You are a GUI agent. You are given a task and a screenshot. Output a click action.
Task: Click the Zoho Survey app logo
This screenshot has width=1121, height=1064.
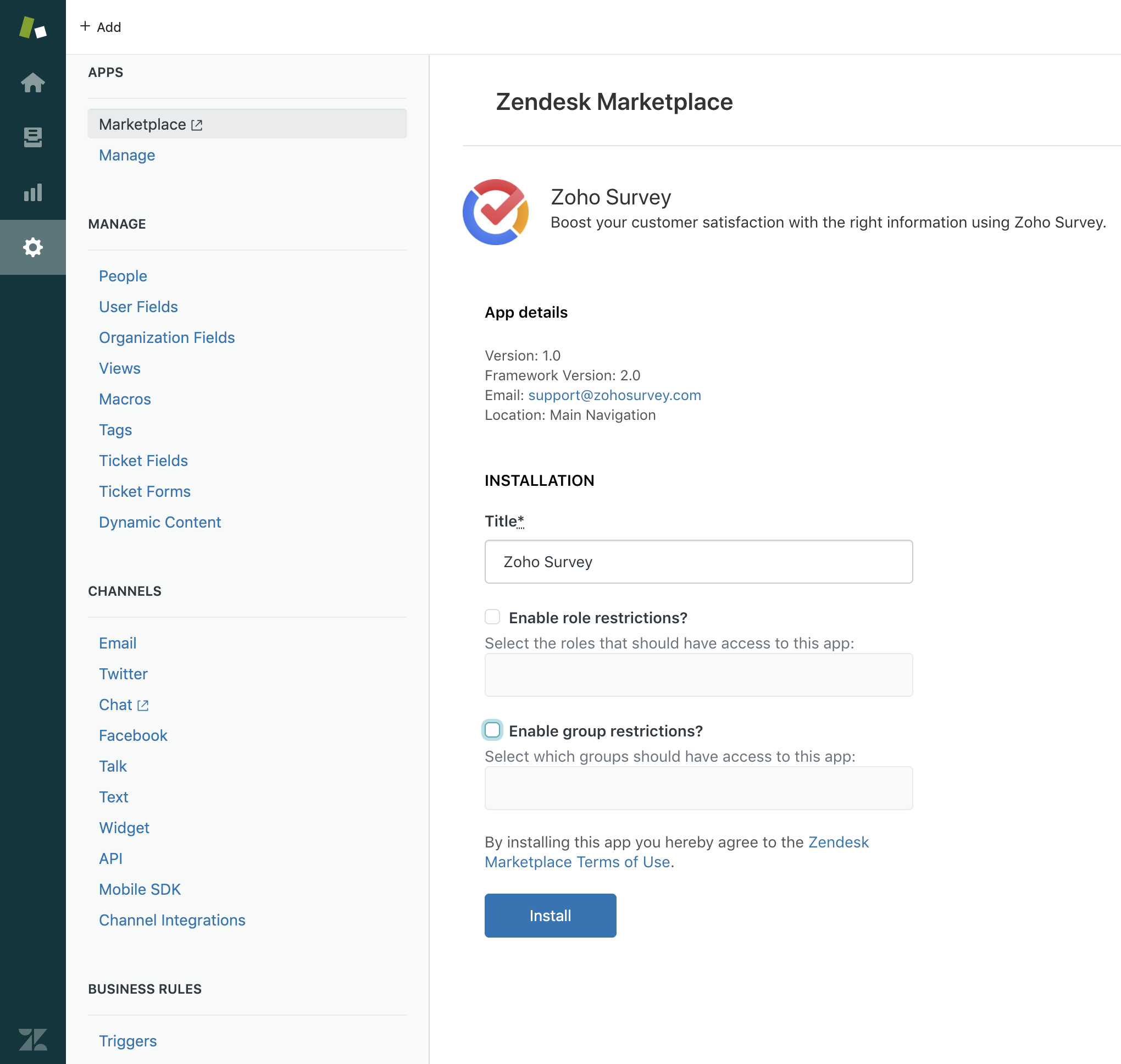coord(496,212)
